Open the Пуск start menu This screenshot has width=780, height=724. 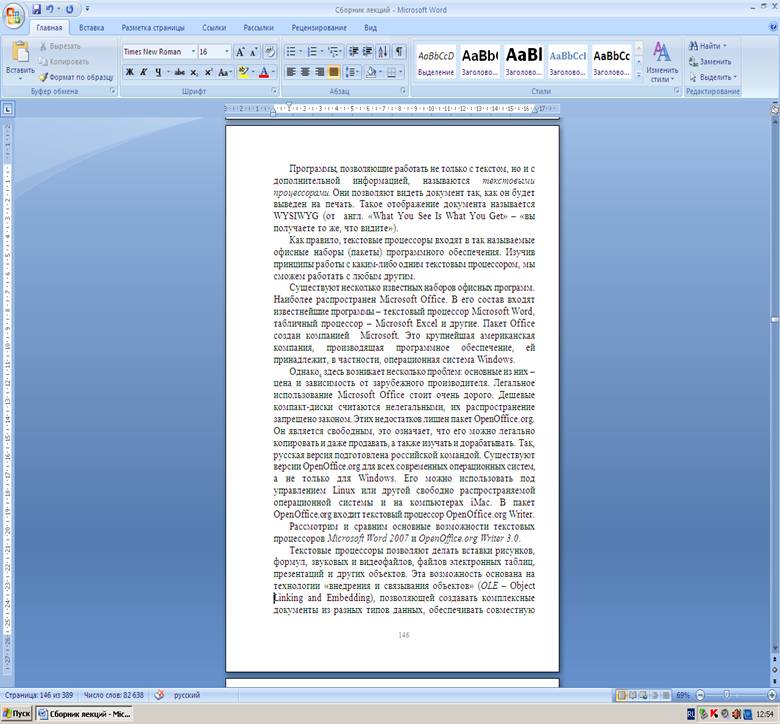[16, 714]
